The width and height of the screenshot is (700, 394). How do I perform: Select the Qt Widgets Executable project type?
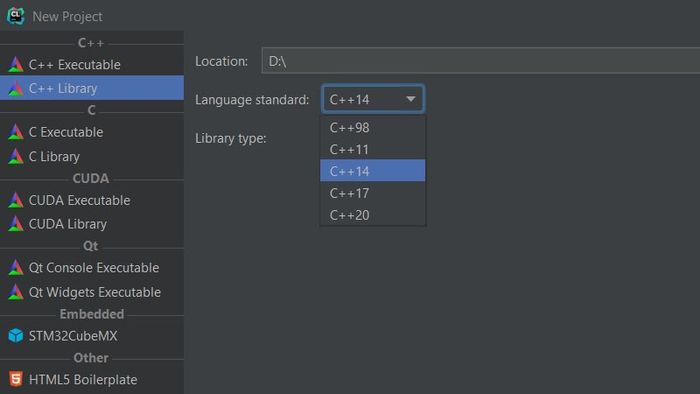(x=92, y=292)
